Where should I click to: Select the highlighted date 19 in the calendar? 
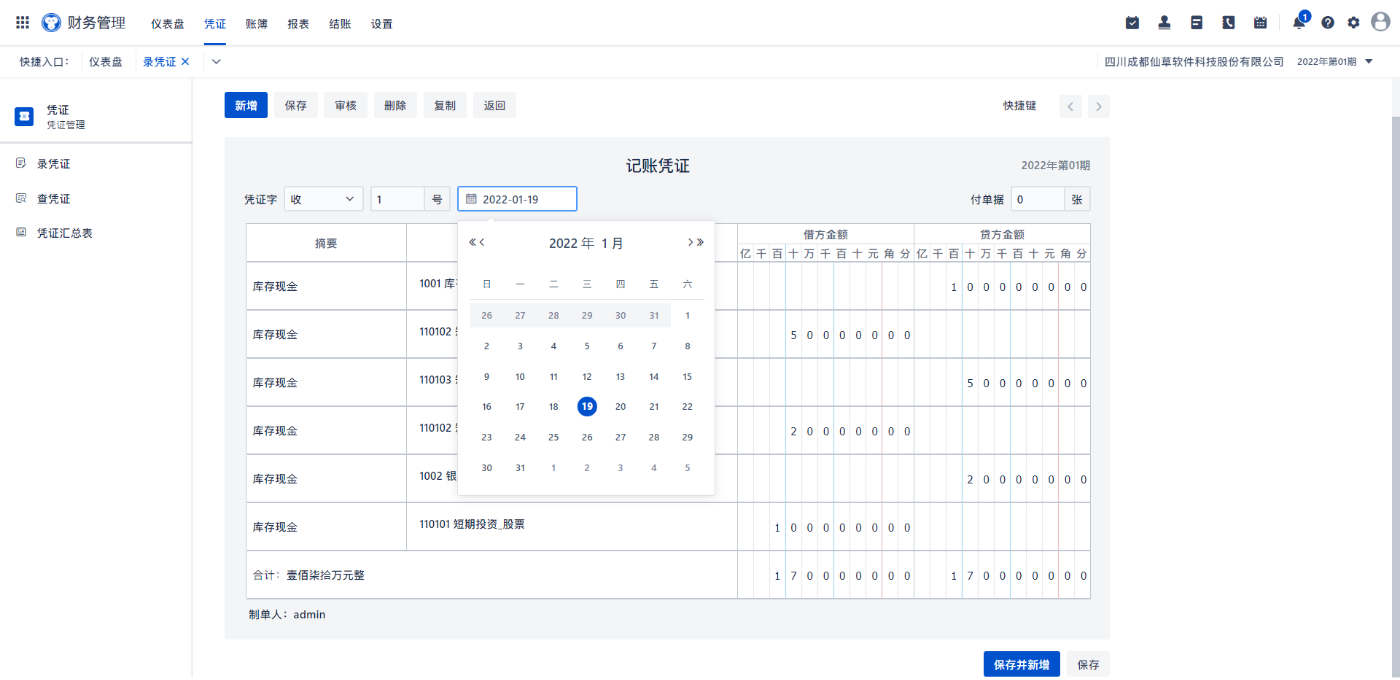(x=587, y=406)
